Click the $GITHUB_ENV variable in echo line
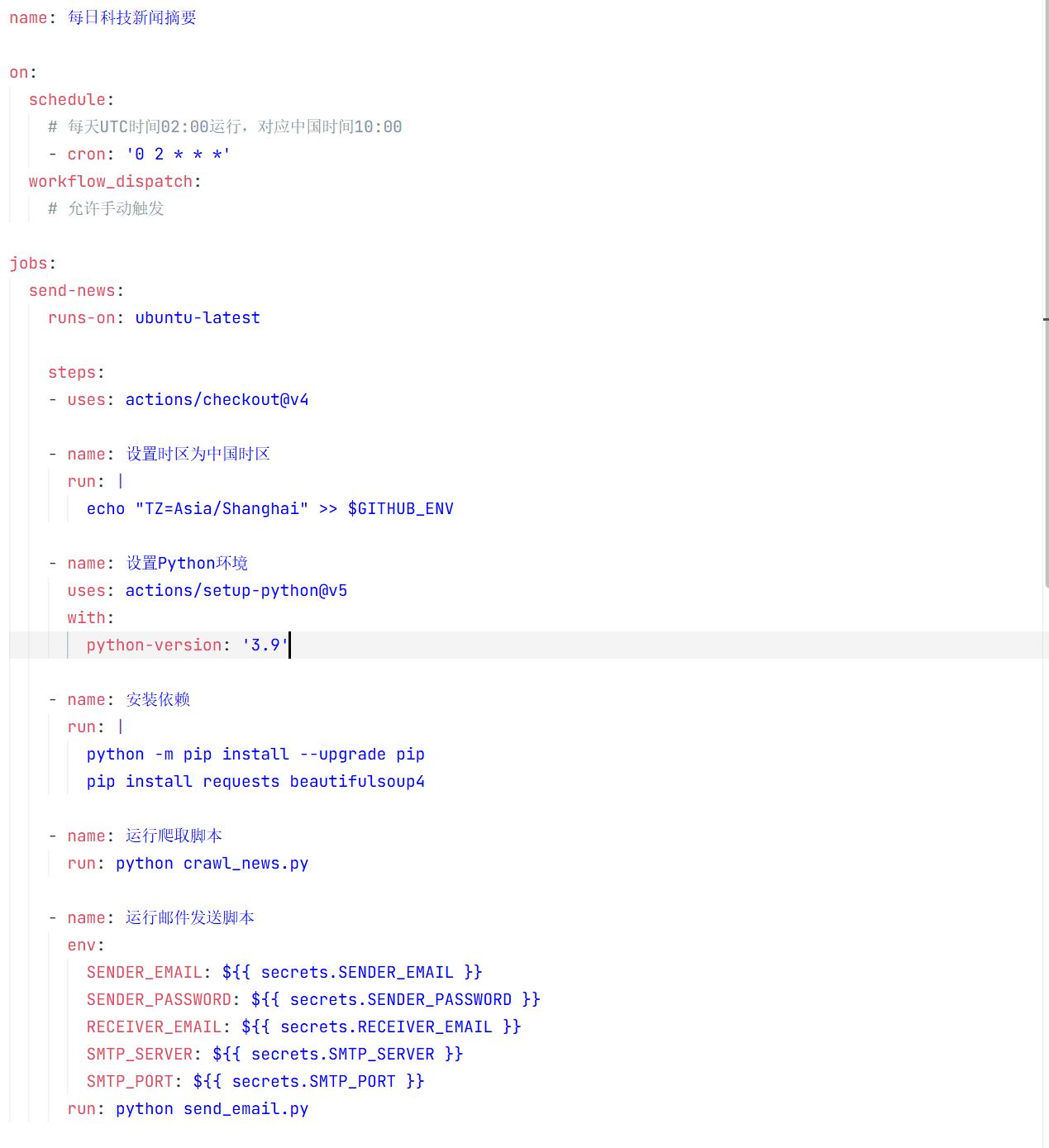Screen dimensions: 1049x1148 click(400, 509)
